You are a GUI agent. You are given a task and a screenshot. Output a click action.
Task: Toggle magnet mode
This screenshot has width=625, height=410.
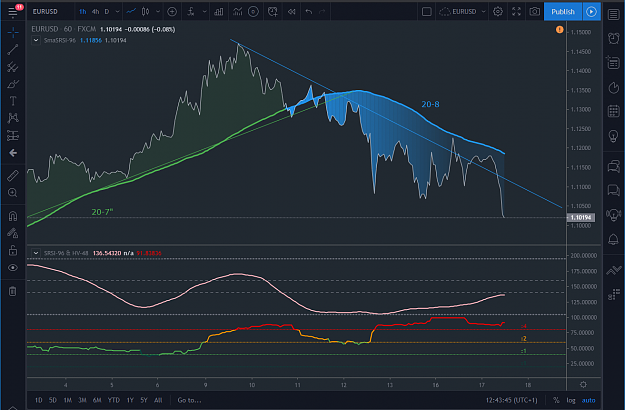point(13,216)
